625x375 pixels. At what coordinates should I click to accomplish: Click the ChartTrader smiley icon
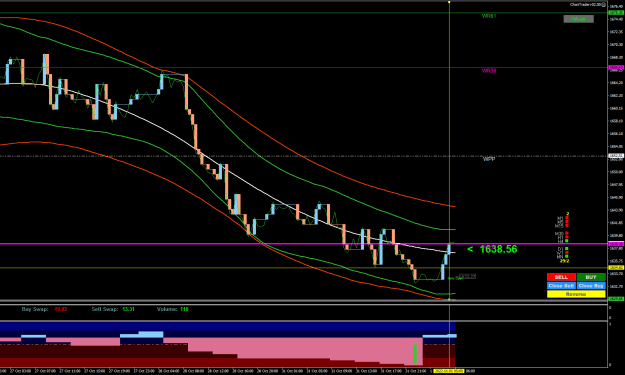click(x=604, y=4)
